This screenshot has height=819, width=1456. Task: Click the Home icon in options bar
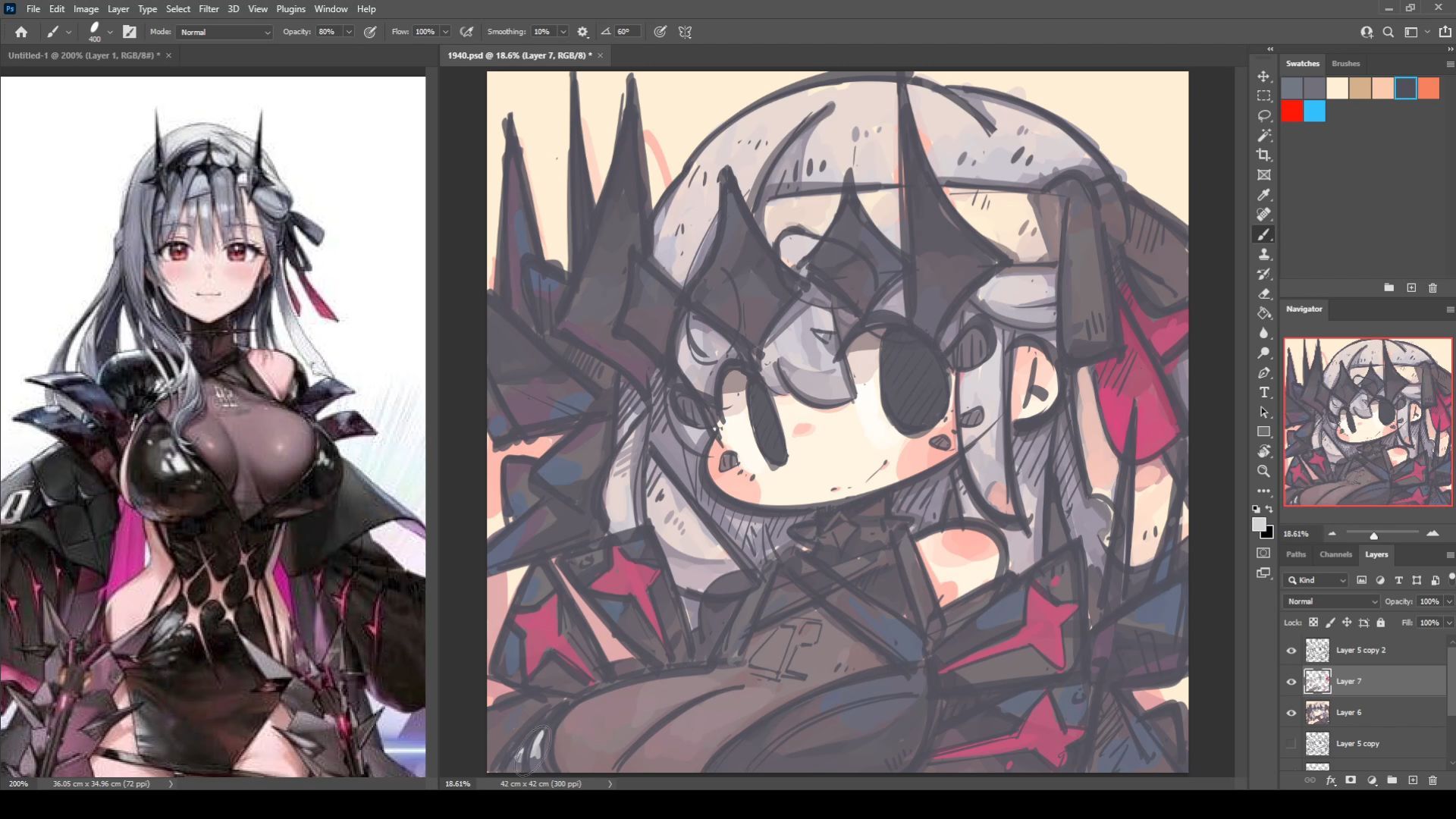click(21, 32)
